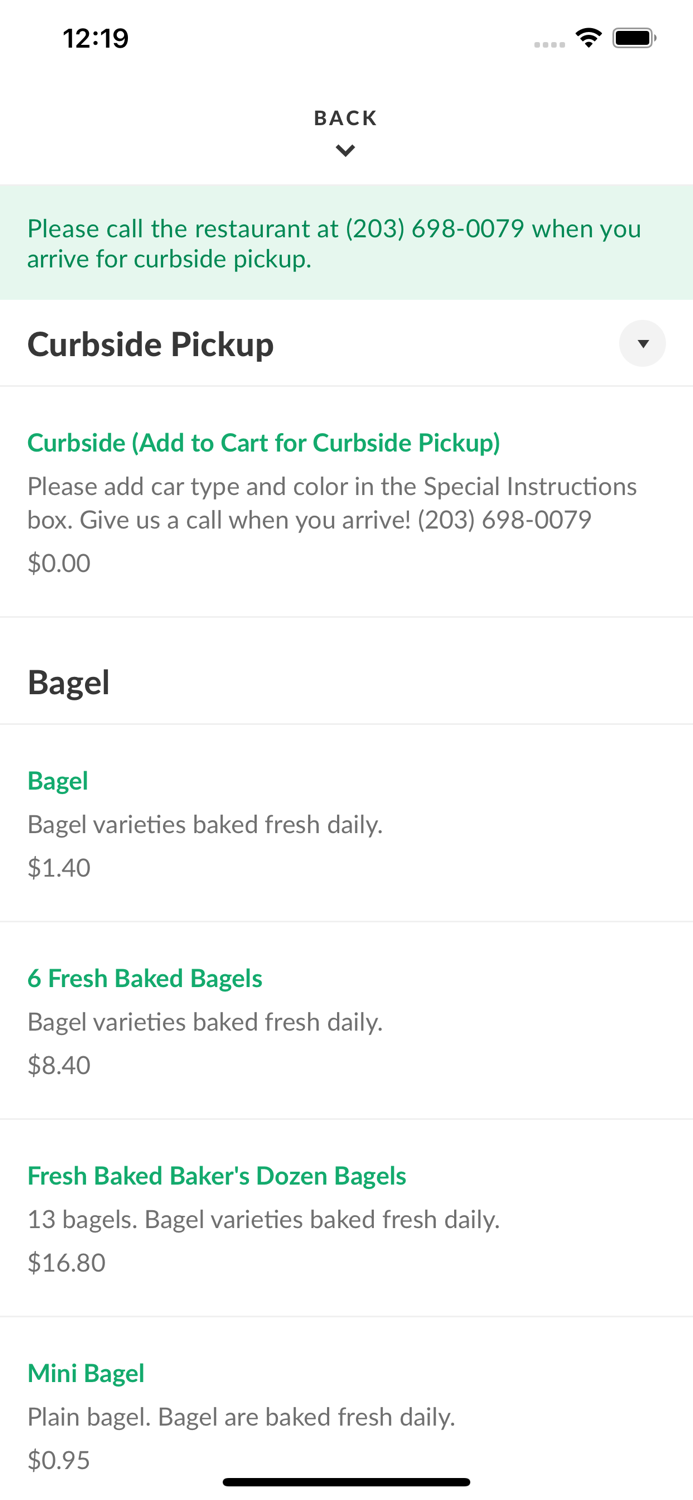693x1500 pixels.
Task: Tap the Wi-Fi status icon
Action: click(588, 37)
